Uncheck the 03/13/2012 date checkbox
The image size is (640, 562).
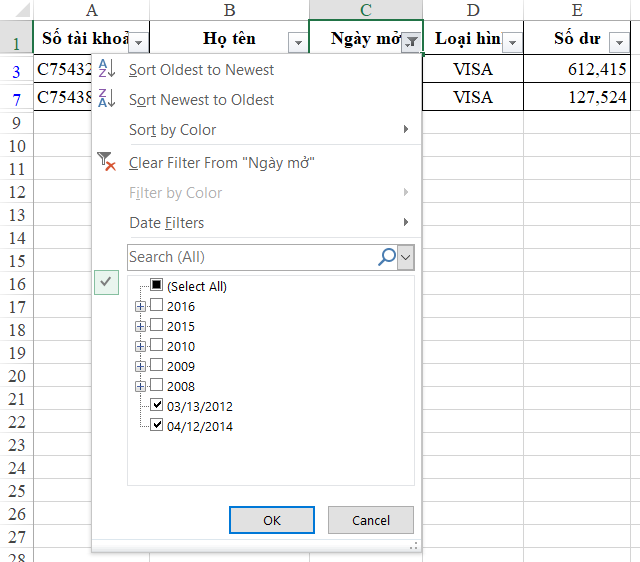coord(156,406)
